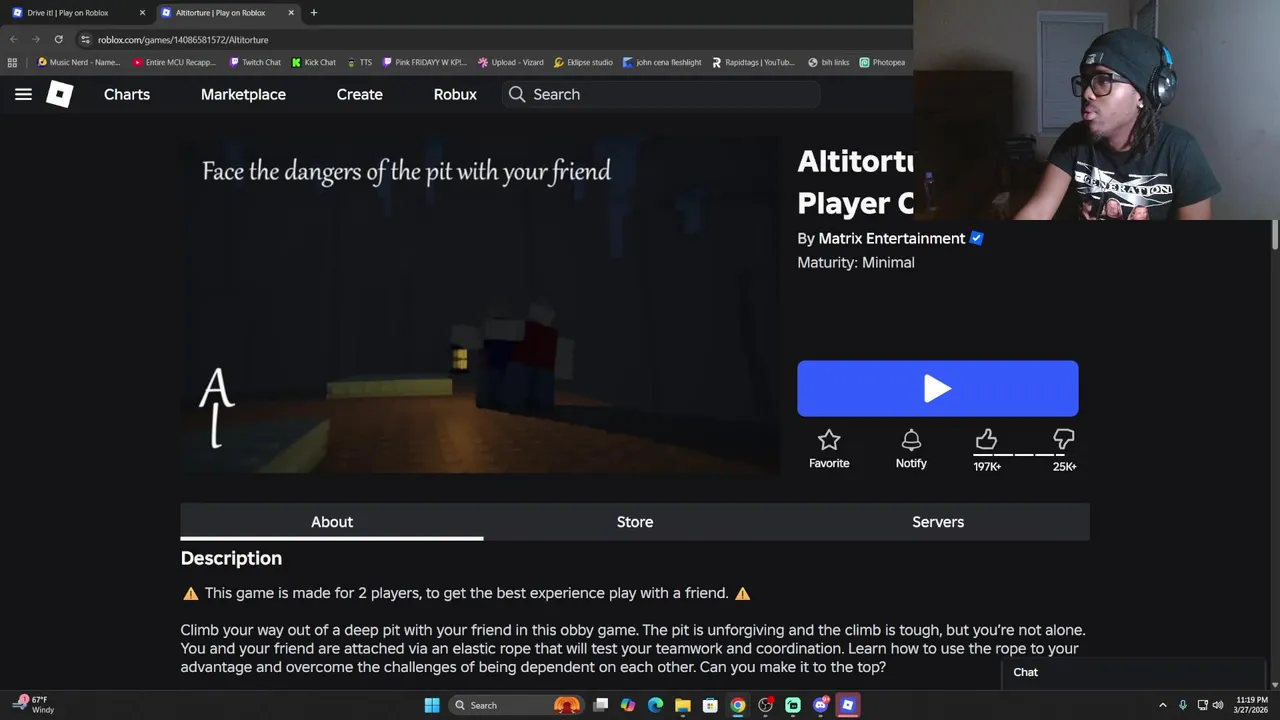Viewport: 1280px width, 720px height.
Task: Open the Eklipse studio bookmark
Action: click(583, 62)
